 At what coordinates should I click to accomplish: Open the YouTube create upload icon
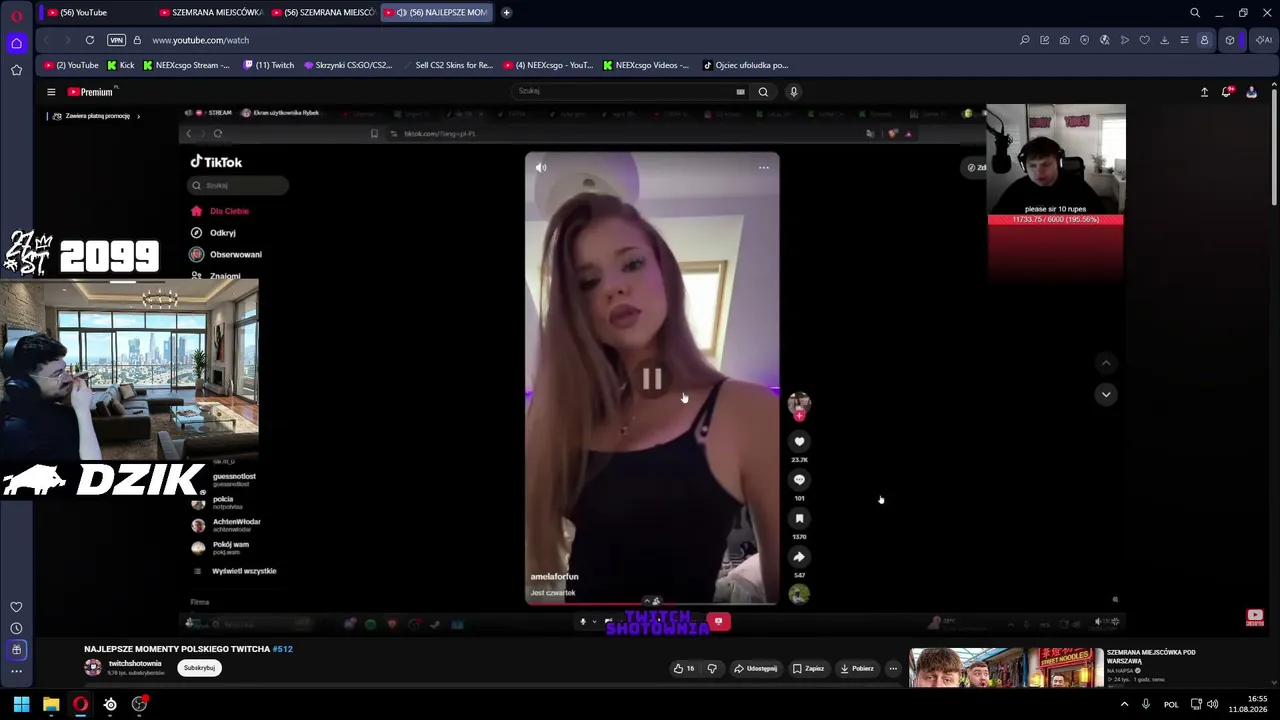click(x=1204, y=92)
